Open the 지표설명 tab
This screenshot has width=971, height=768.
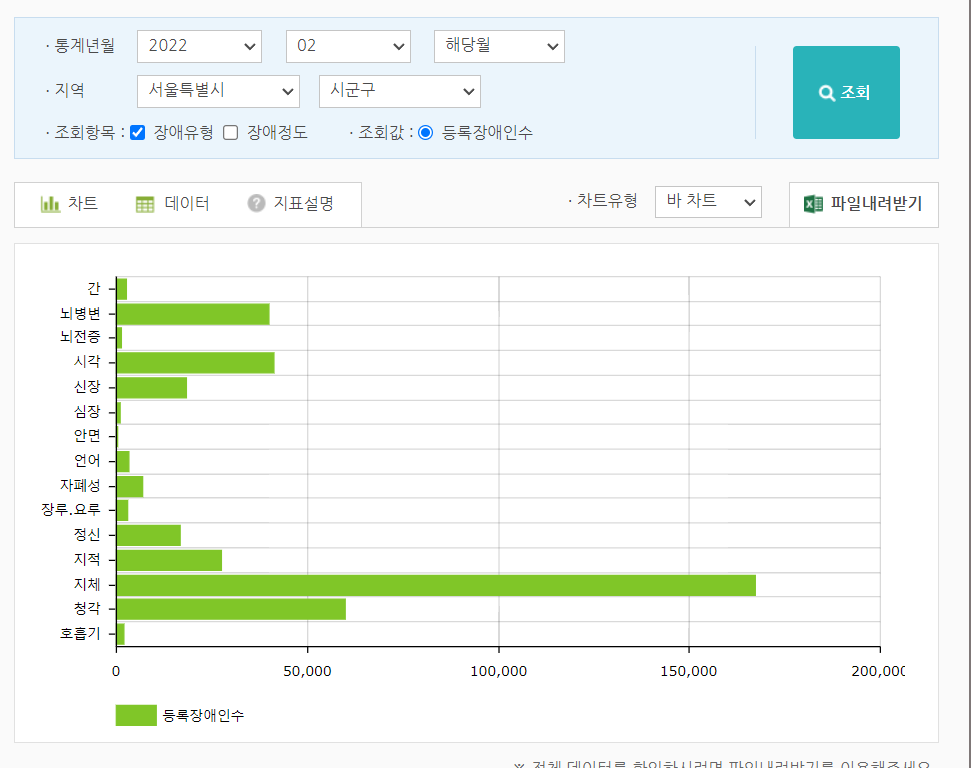[x=291, y=204]
